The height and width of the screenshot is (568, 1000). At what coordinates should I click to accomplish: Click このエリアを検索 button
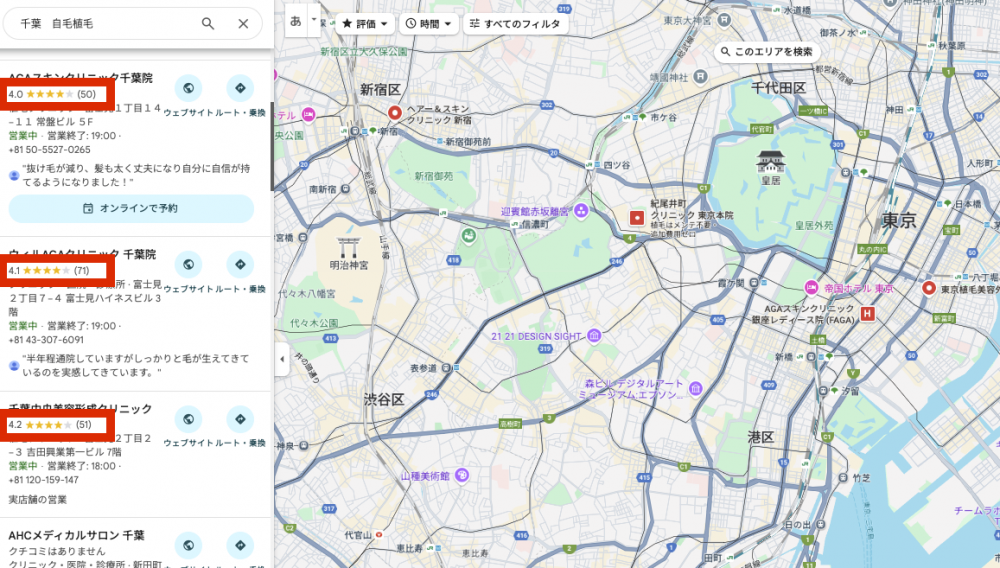[x=767, y=52]
